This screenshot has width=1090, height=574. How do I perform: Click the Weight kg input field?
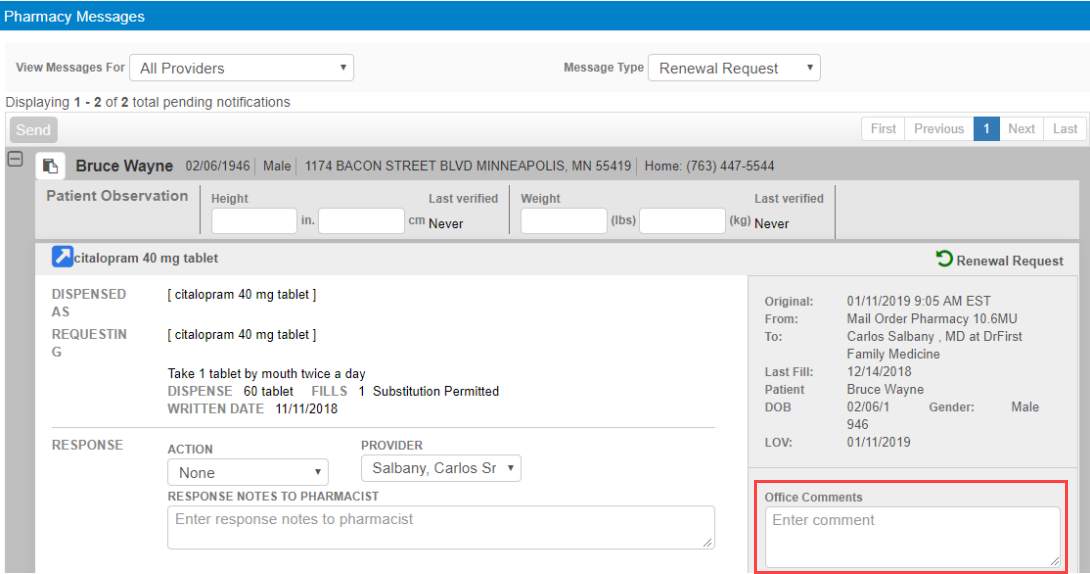(683, 221)
